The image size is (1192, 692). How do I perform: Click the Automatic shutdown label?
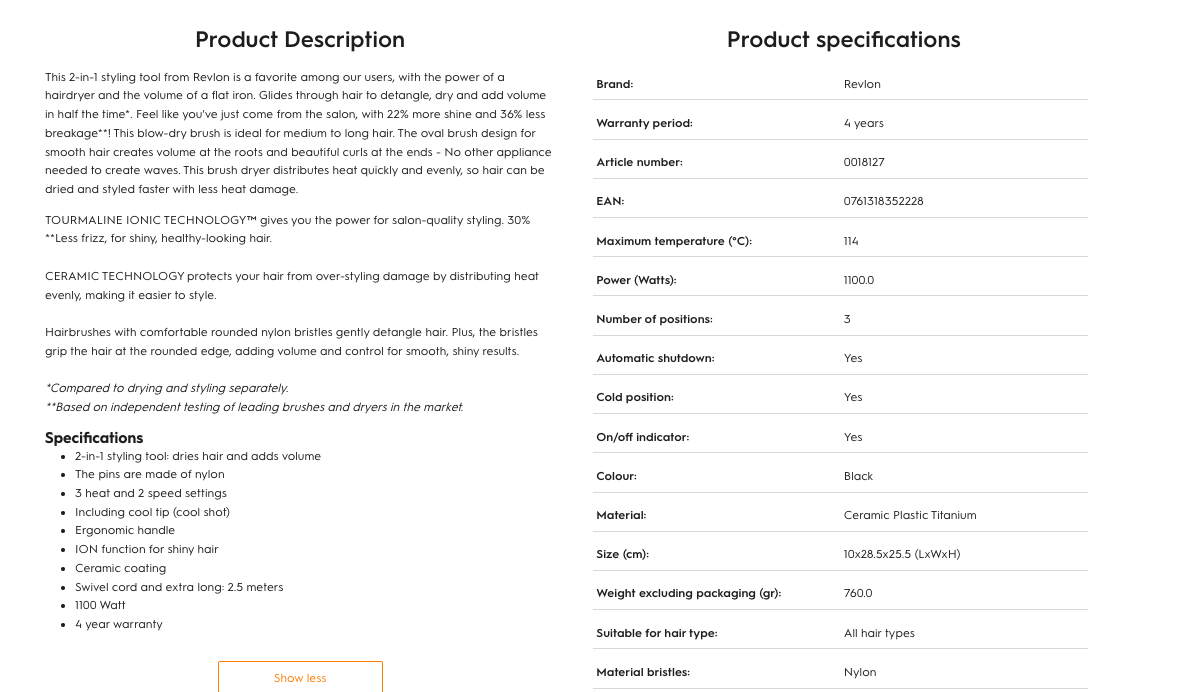pyautogui.click(x=655, y=358)
